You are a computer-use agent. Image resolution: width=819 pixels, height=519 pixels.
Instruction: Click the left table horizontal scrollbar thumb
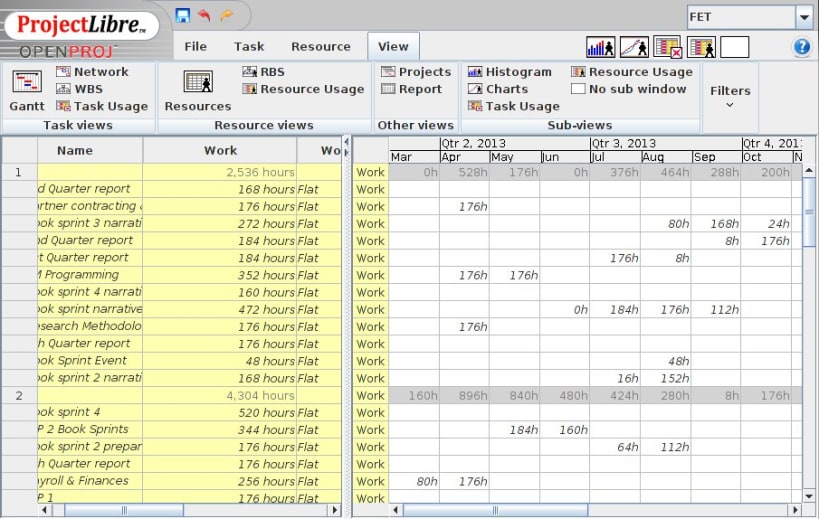(x=124, y=510)
